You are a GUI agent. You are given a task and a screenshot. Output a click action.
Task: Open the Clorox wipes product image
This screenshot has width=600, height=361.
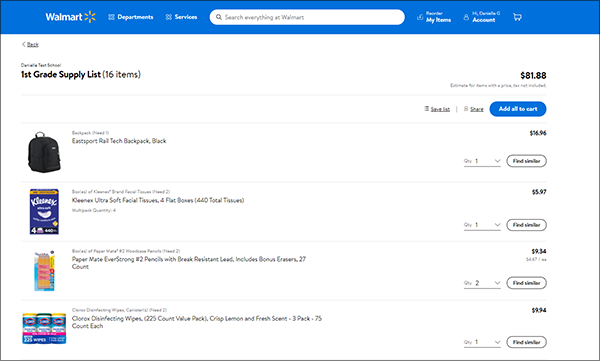coord(44,328)
